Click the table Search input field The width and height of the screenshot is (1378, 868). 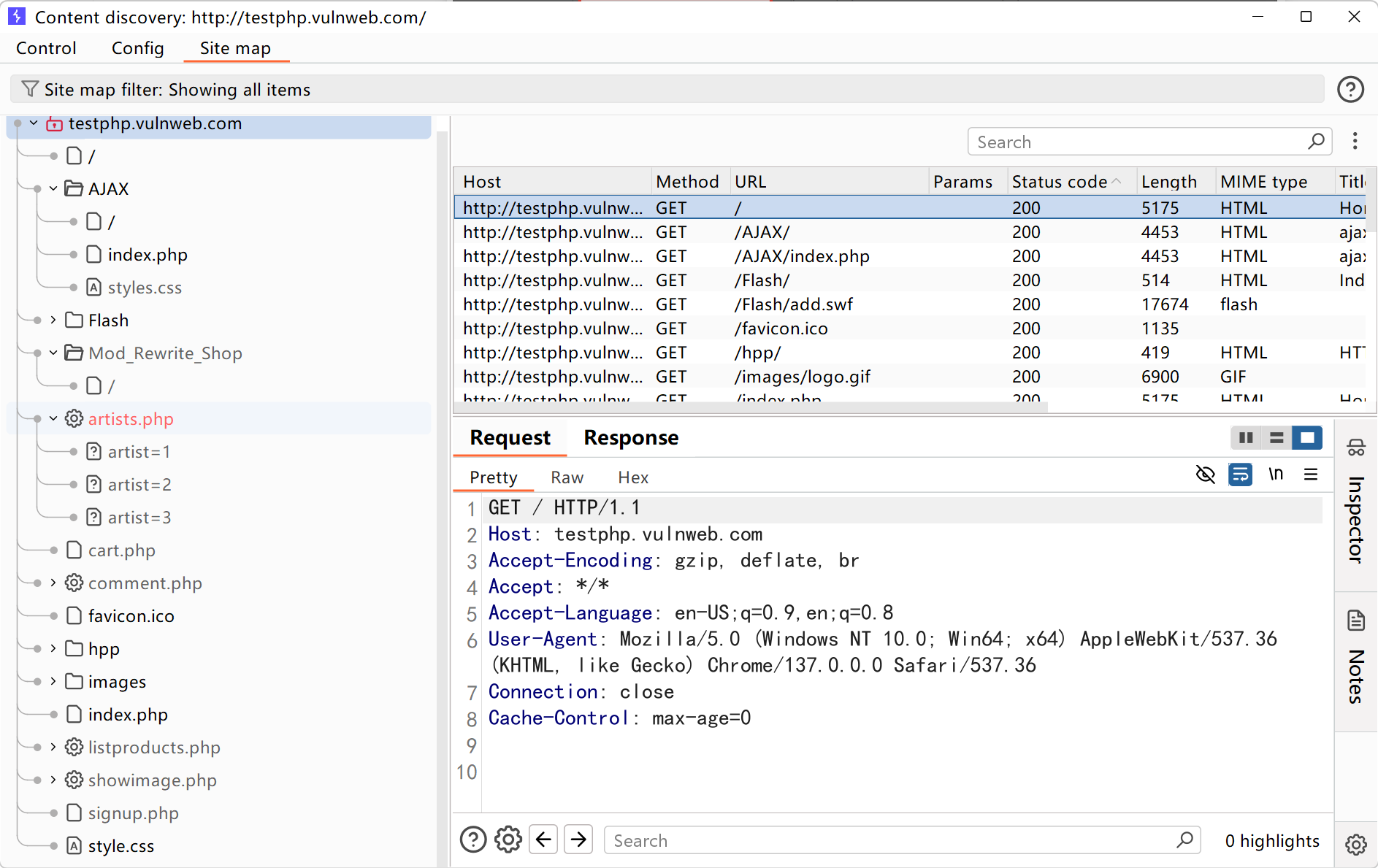1139,142
